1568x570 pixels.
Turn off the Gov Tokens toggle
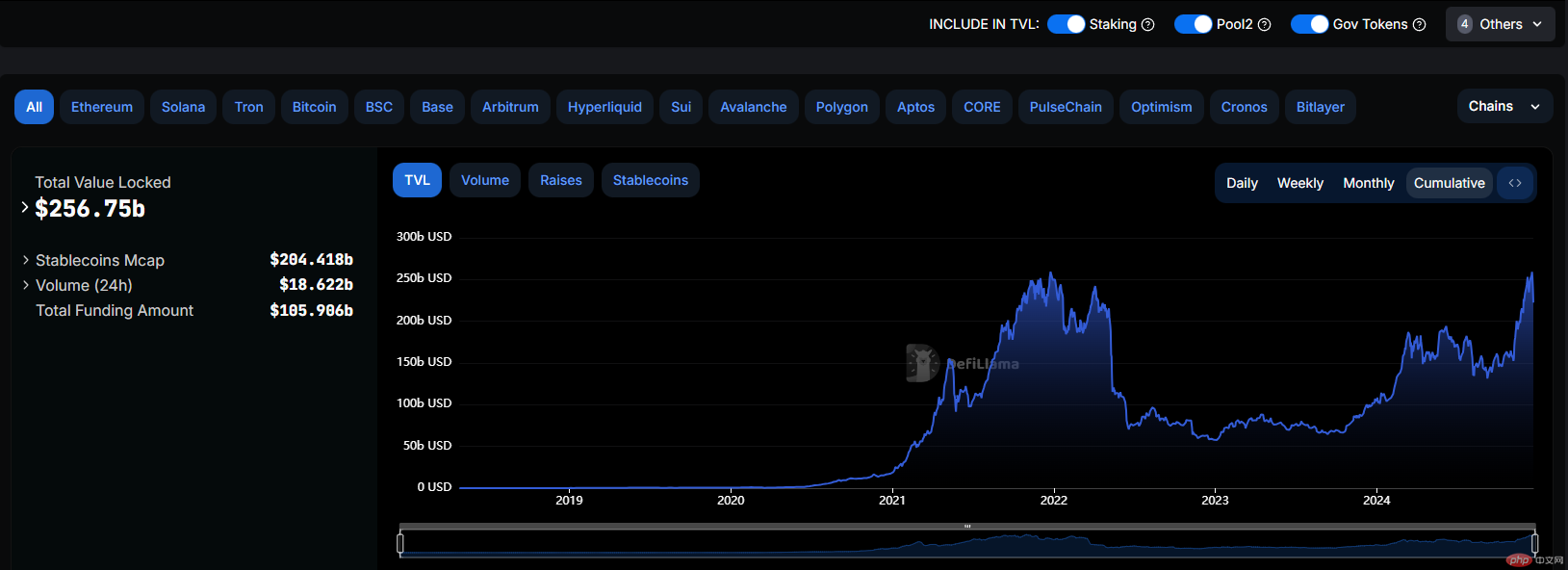click(1309, 24)
